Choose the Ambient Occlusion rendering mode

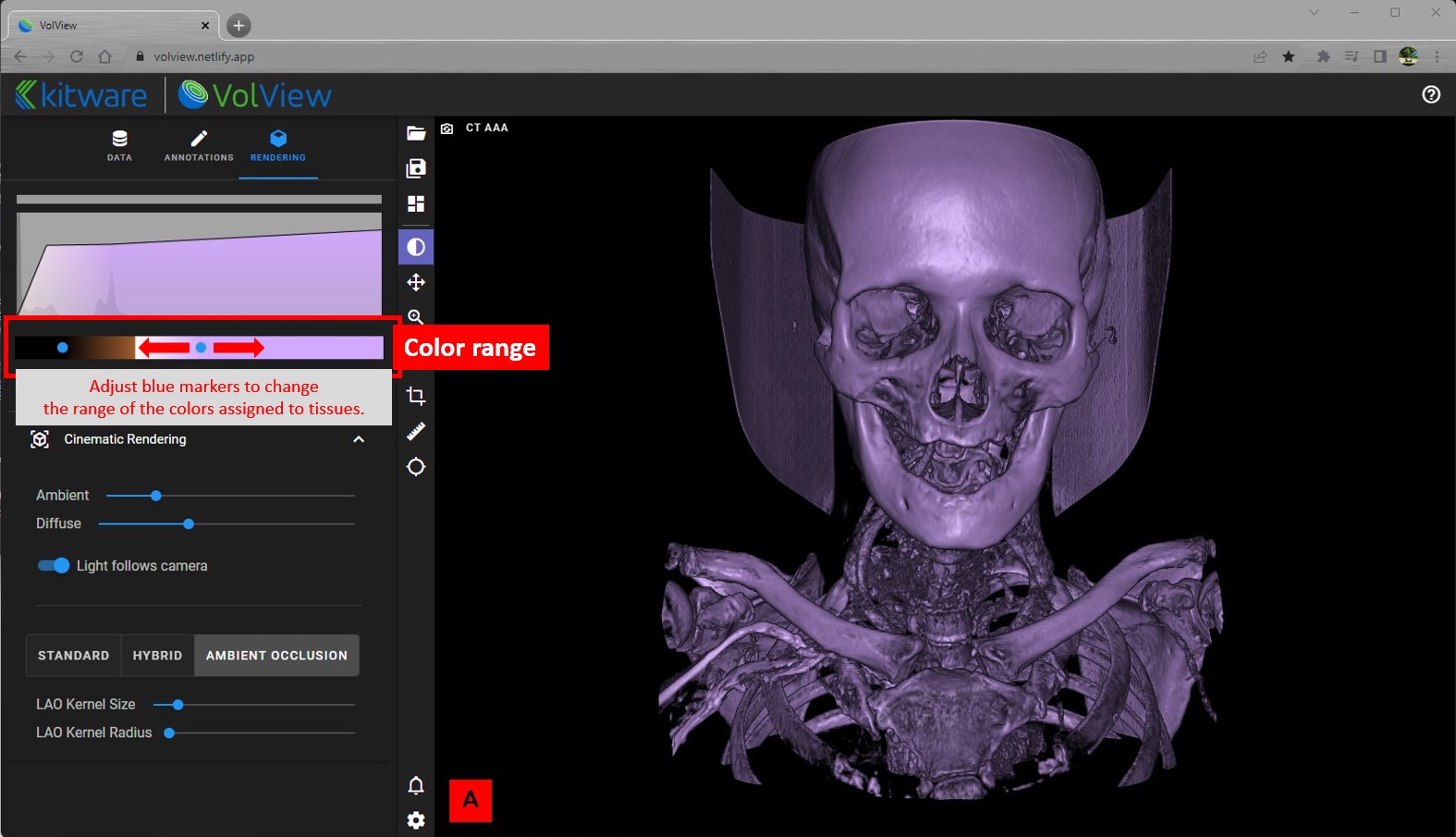(276, 656)
